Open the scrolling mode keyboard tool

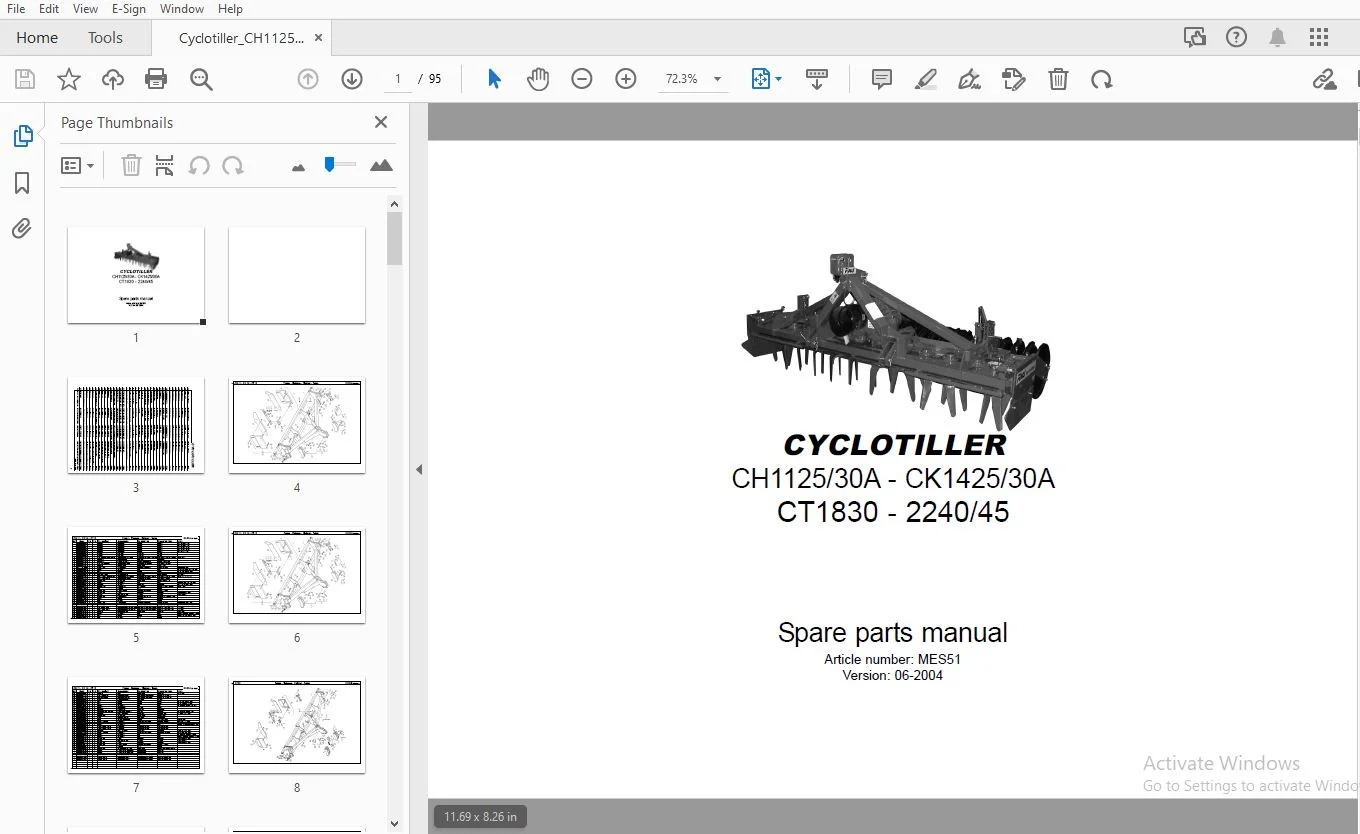coord(817,79)
